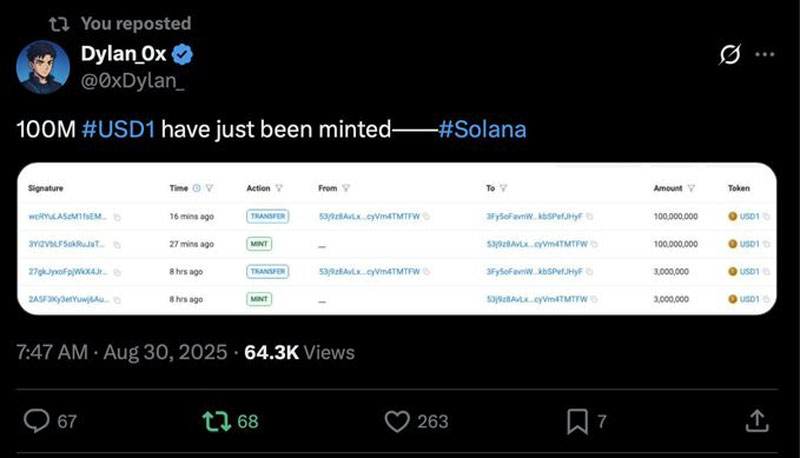Screen dimensions: 800x458
Task: Click the blue verified badge
Action: point(183,53)
